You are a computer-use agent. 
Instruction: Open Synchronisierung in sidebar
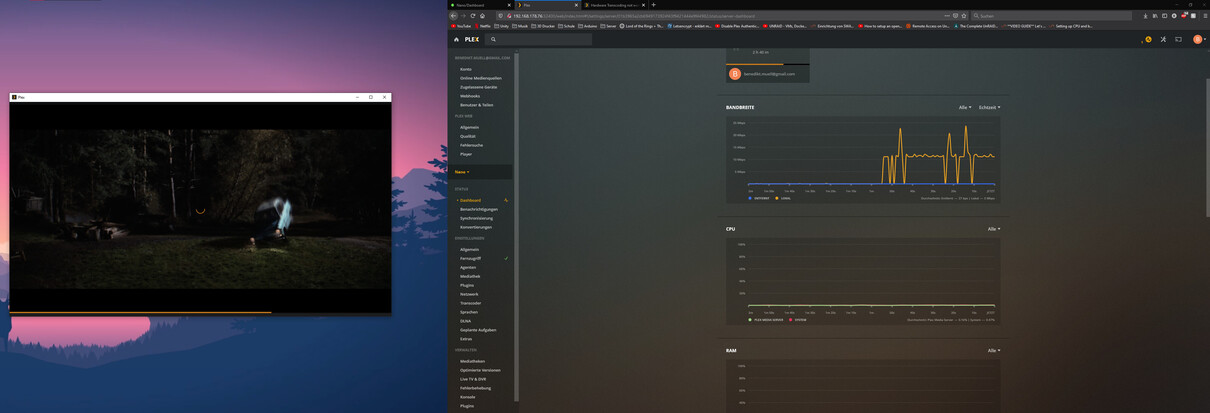point(477,218)
